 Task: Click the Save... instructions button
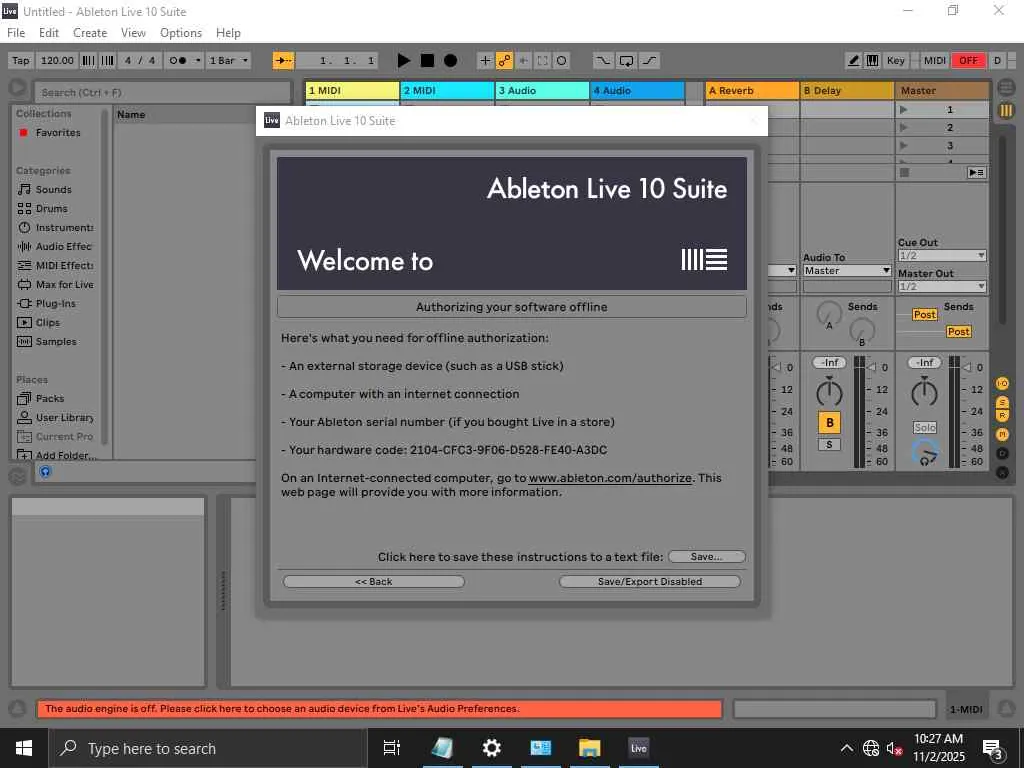click(x=707, y=556)
